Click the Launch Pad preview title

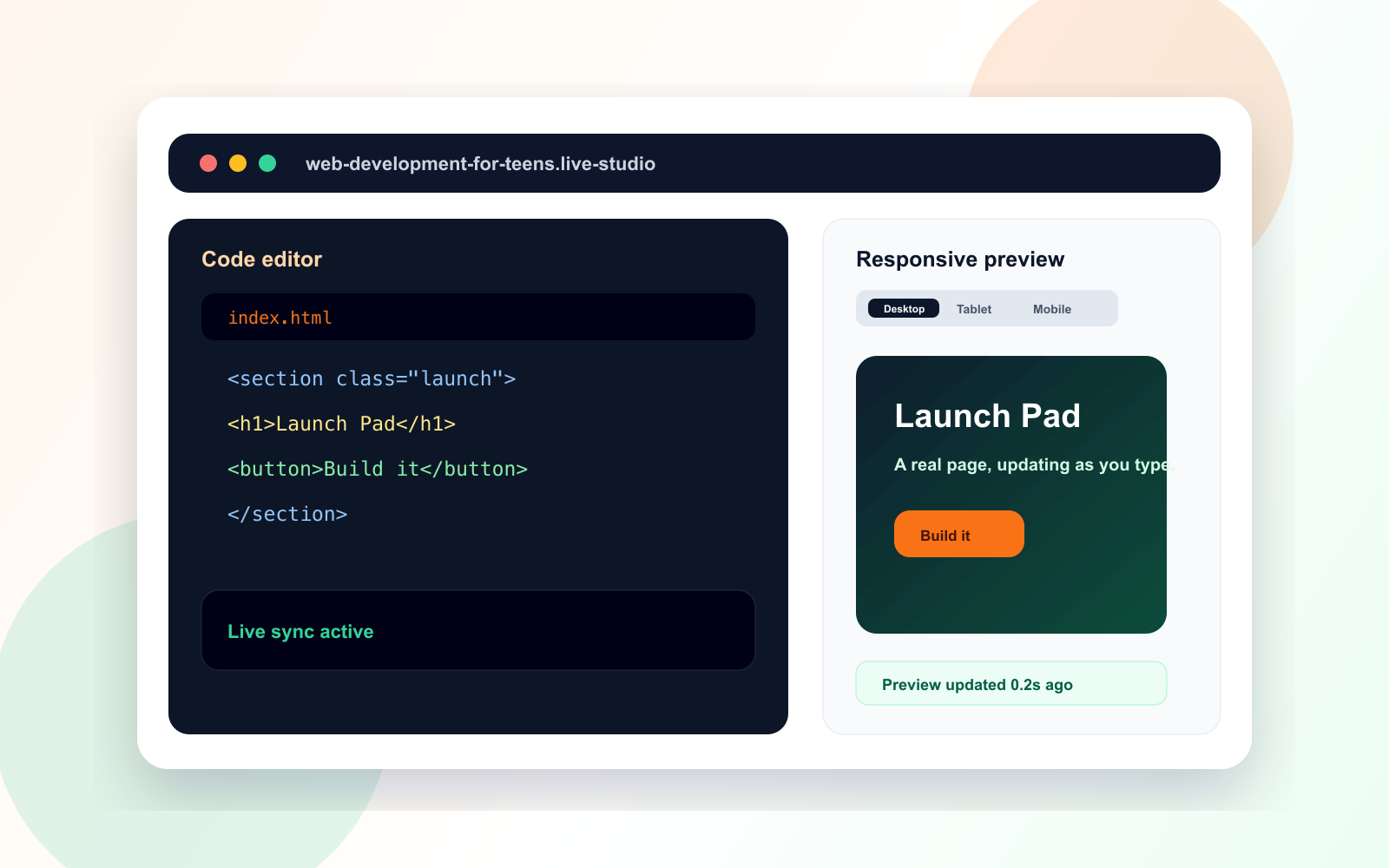(x=988, y=416)
